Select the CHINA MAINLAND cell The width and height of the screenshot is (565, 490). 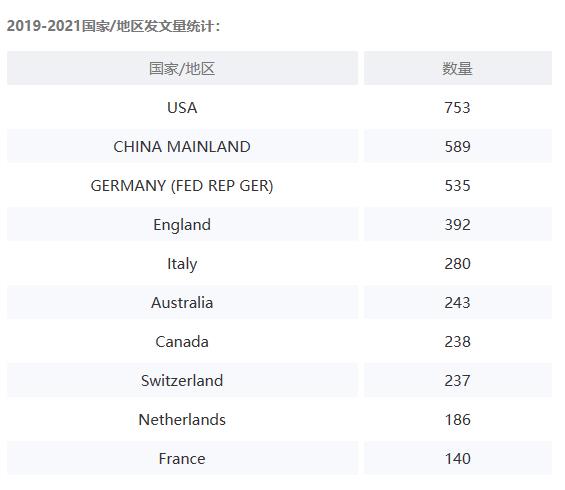(182, 146)
